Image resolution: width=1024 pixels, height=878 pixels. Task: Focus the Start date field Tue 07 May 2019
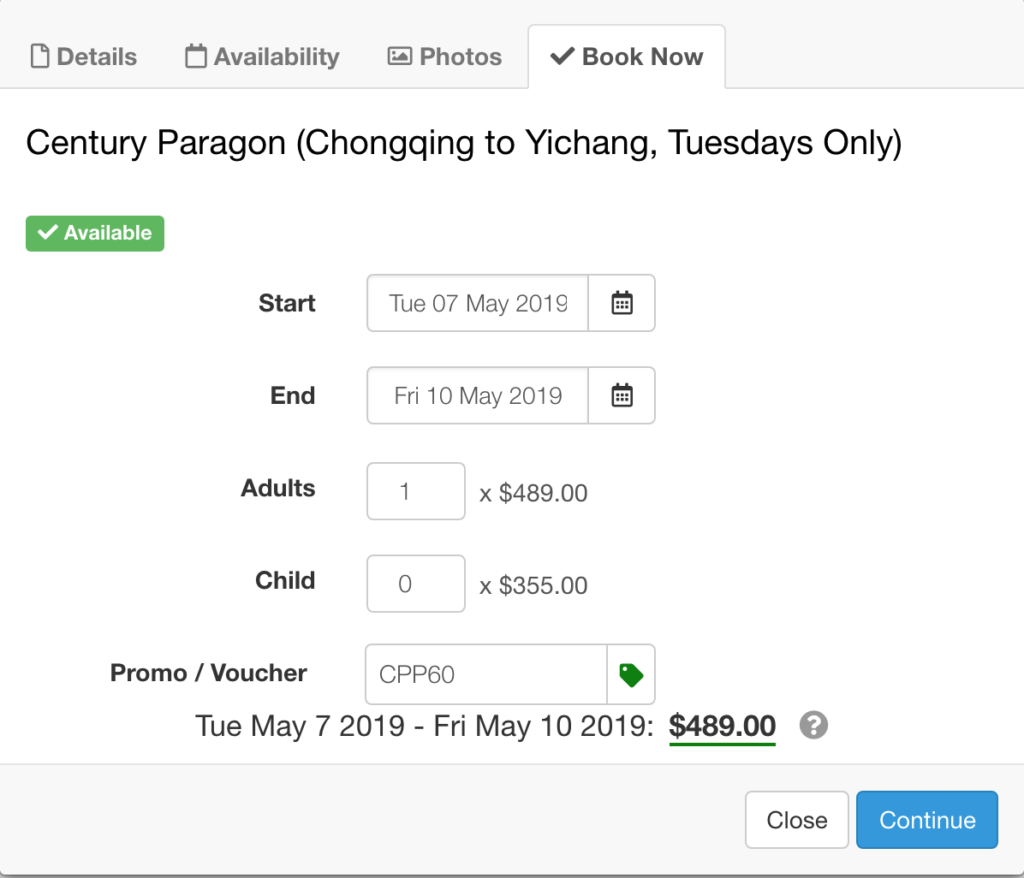(478, 303)
